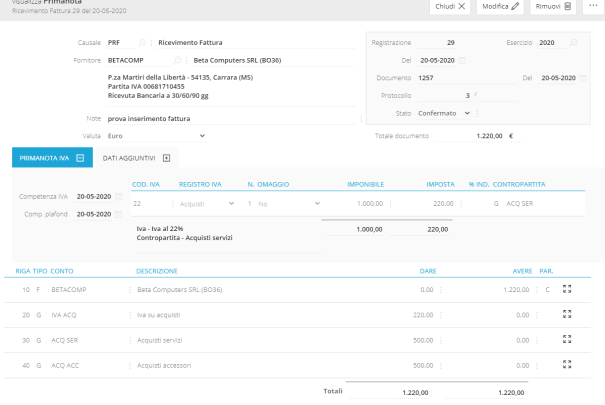Click the Note field 'prova inserimento fattura'
The width and height of the screenshot is (605, 405).
(x=231, y=118)
